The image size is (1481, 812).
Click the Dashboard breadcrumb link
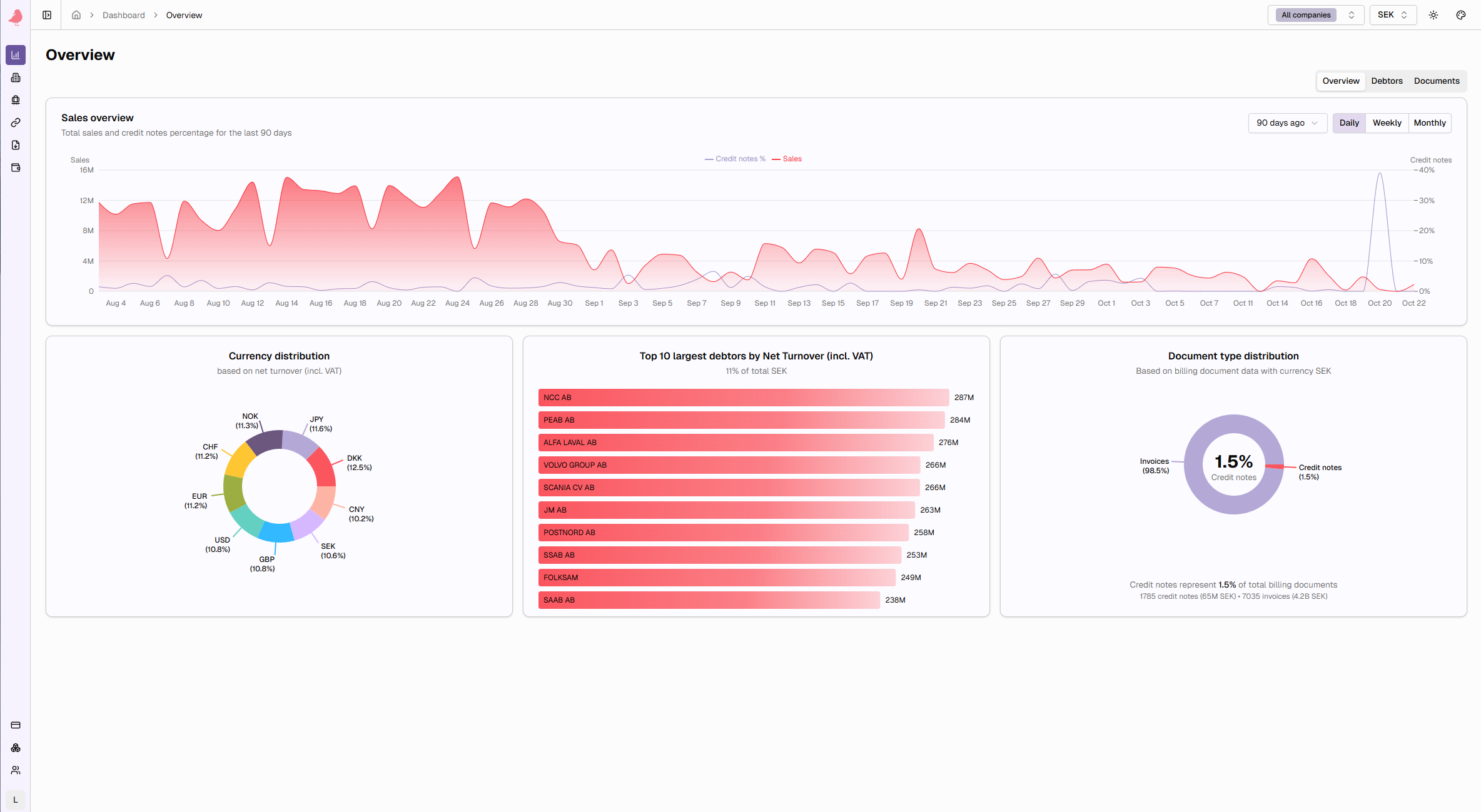click(x=123, y=15)
